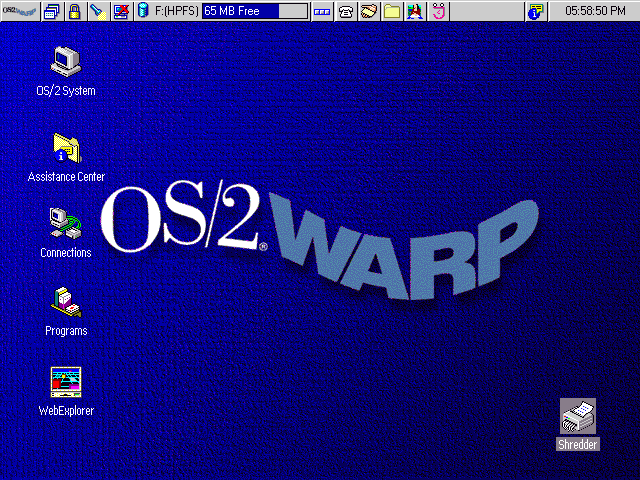This screenshot has width=640, height=480.
Task: Click the shutdown computer icon with red X
Action: pos(121,11)
